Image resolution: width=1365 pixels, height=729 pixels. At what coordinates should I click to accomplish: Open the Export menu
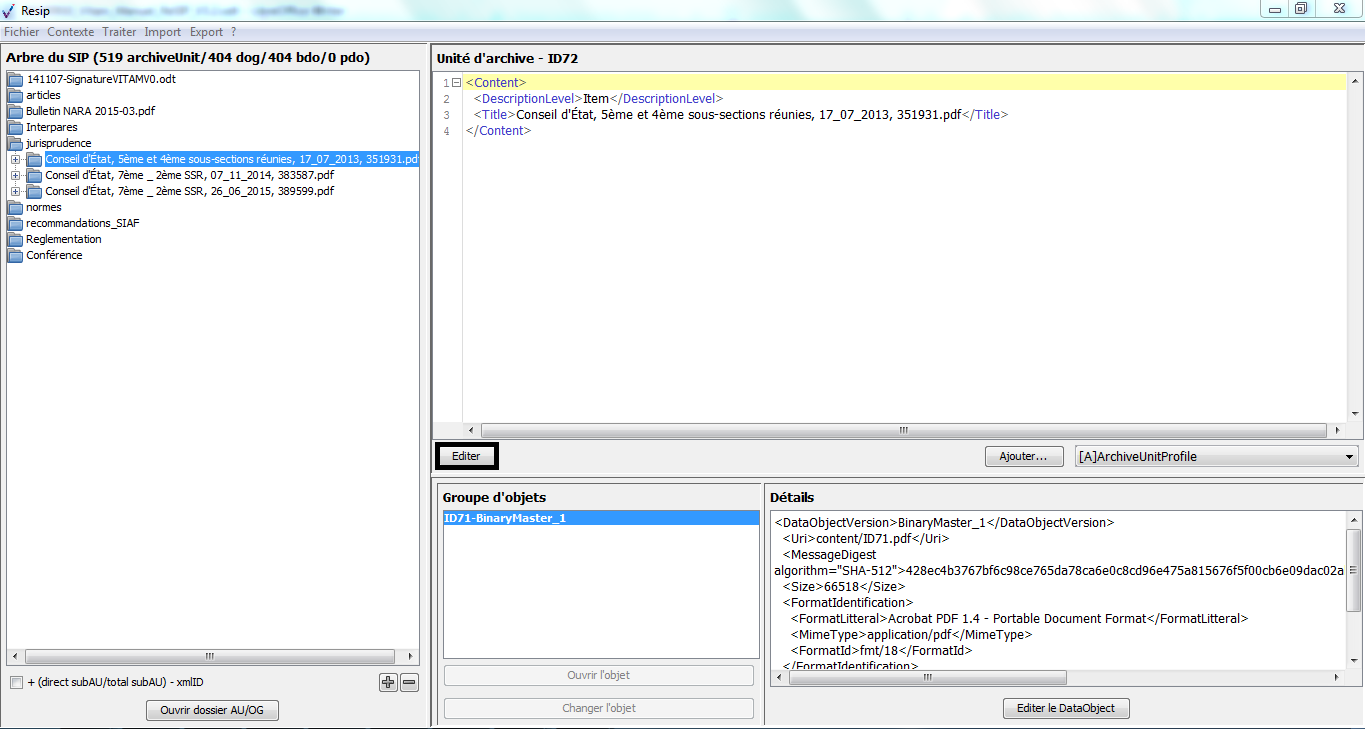(x=206, y=32)
